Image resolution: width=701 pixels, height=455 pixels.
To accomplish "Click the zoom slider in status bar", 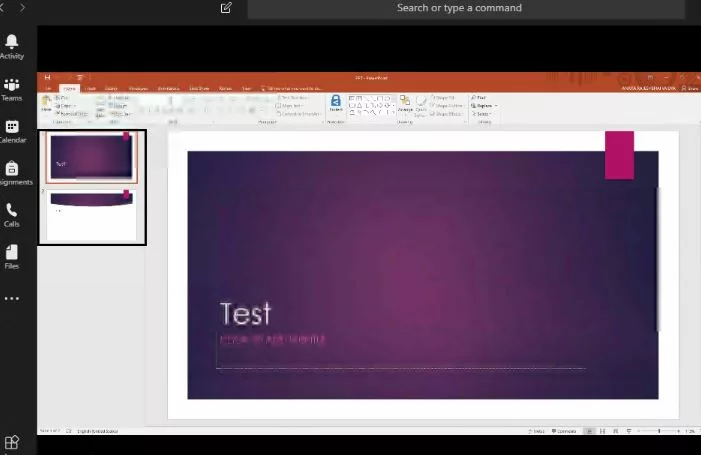I will point(659,431).
